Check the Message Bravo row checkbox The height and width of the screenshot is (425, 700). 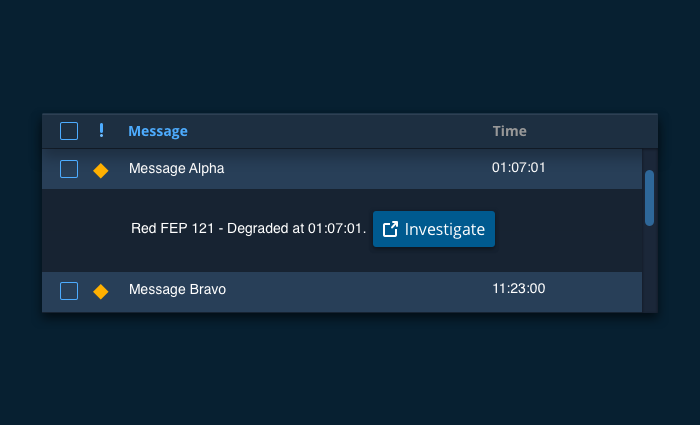click(x=69, y=291)
